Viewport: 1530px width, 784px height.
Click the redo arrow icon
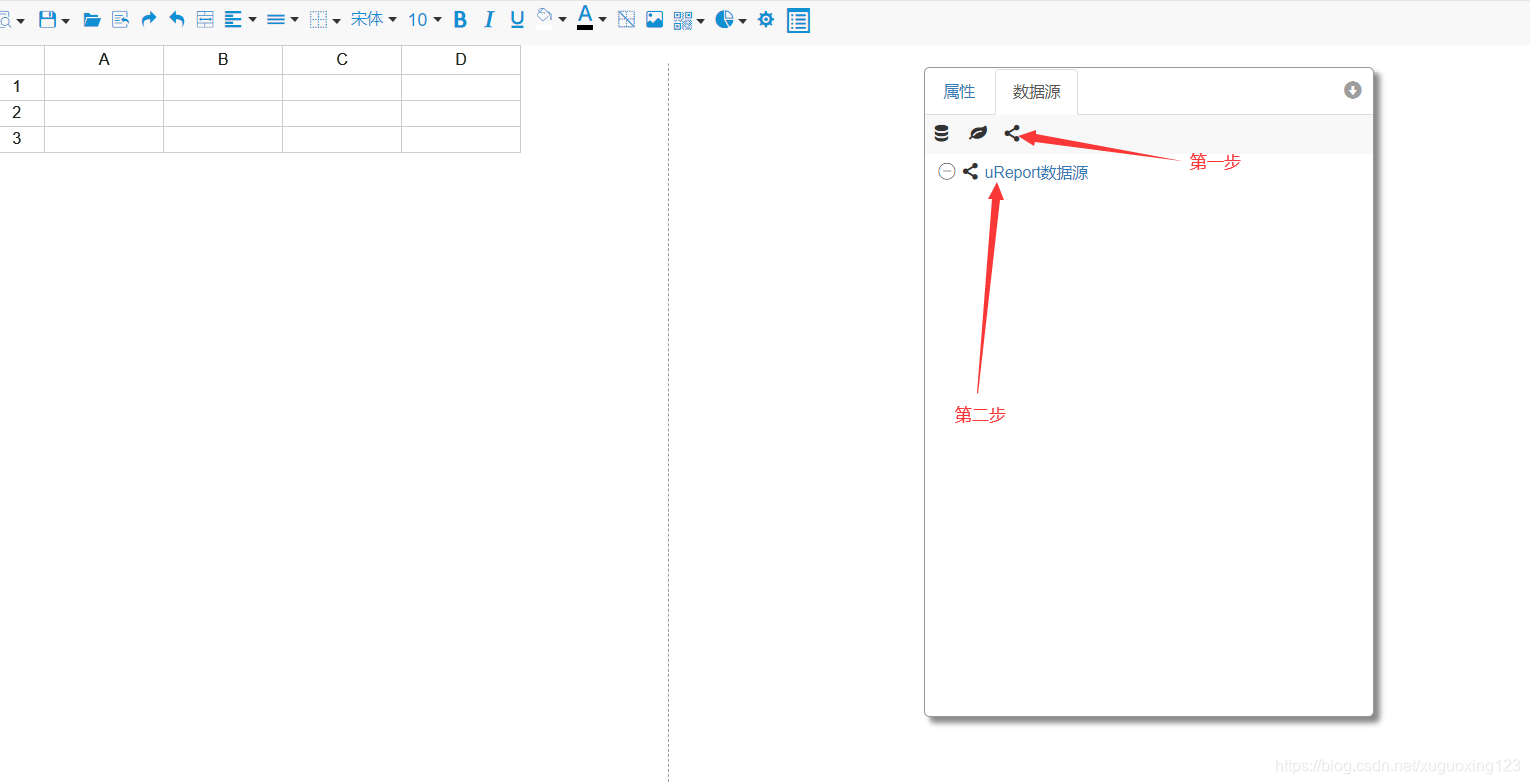pyautogui.click(x=149, y=19)
